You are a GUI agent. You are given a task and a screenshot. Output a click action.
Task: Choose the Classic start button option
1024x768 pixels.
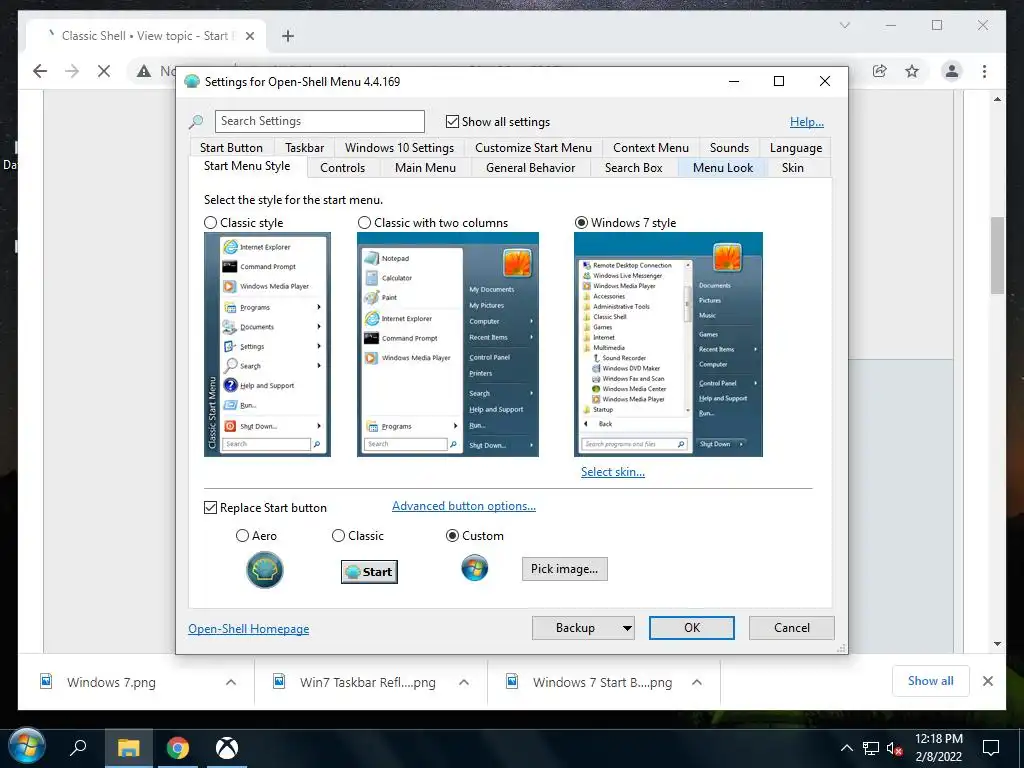[x=338, y=536]
